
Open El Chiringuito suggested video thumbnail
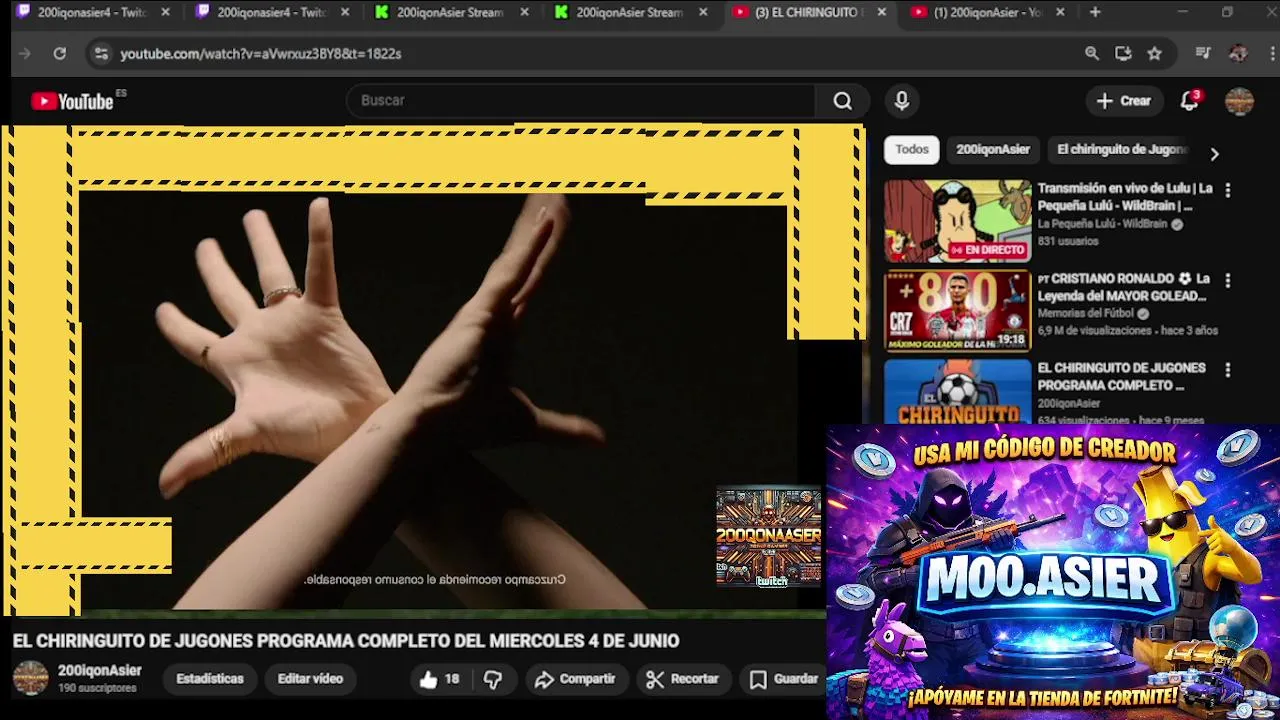click(957, 391)
